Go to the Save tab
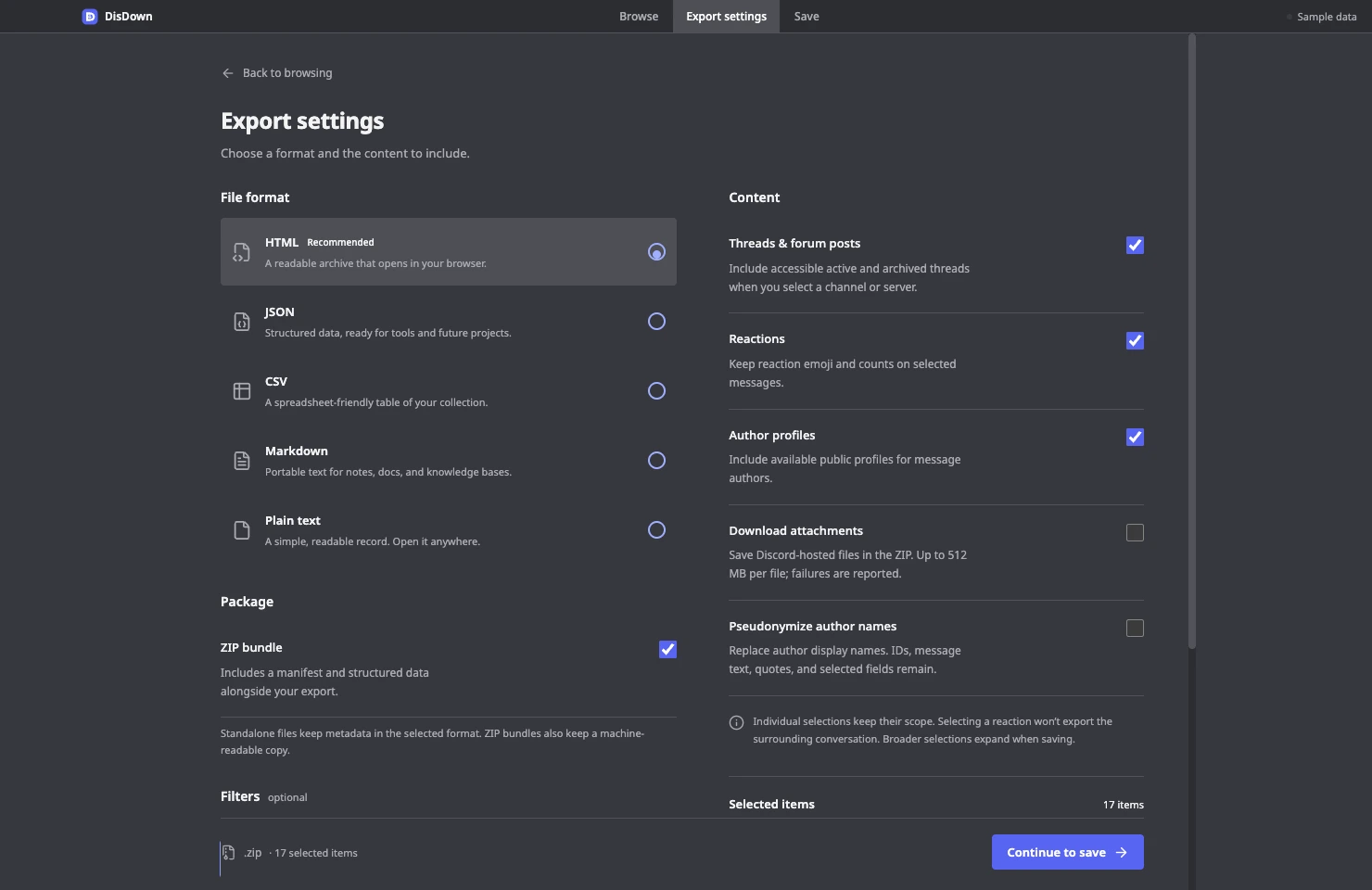This screenshot has width=1372, height=890. click(x=807, y=17)
